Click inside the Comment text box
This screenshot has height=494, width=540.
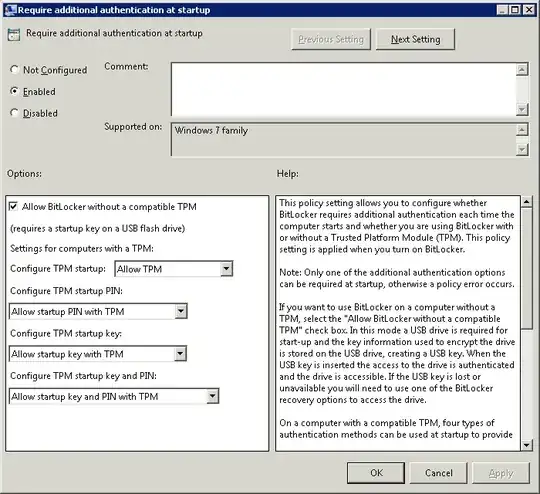pyautogui.click(x=343, y=89)
